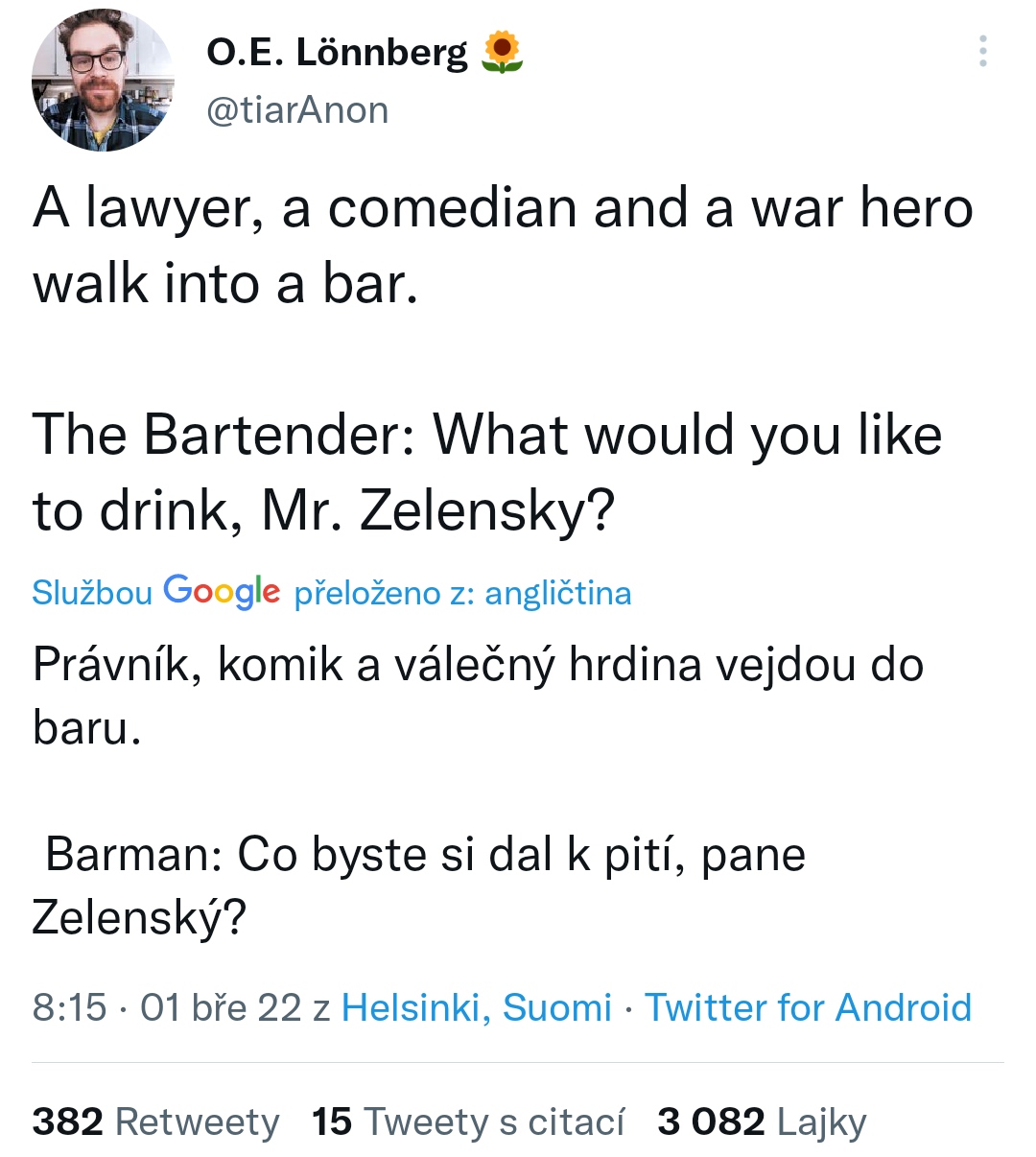
Task: Click the word "Zelenský?" in the translation
Action: 139,916
